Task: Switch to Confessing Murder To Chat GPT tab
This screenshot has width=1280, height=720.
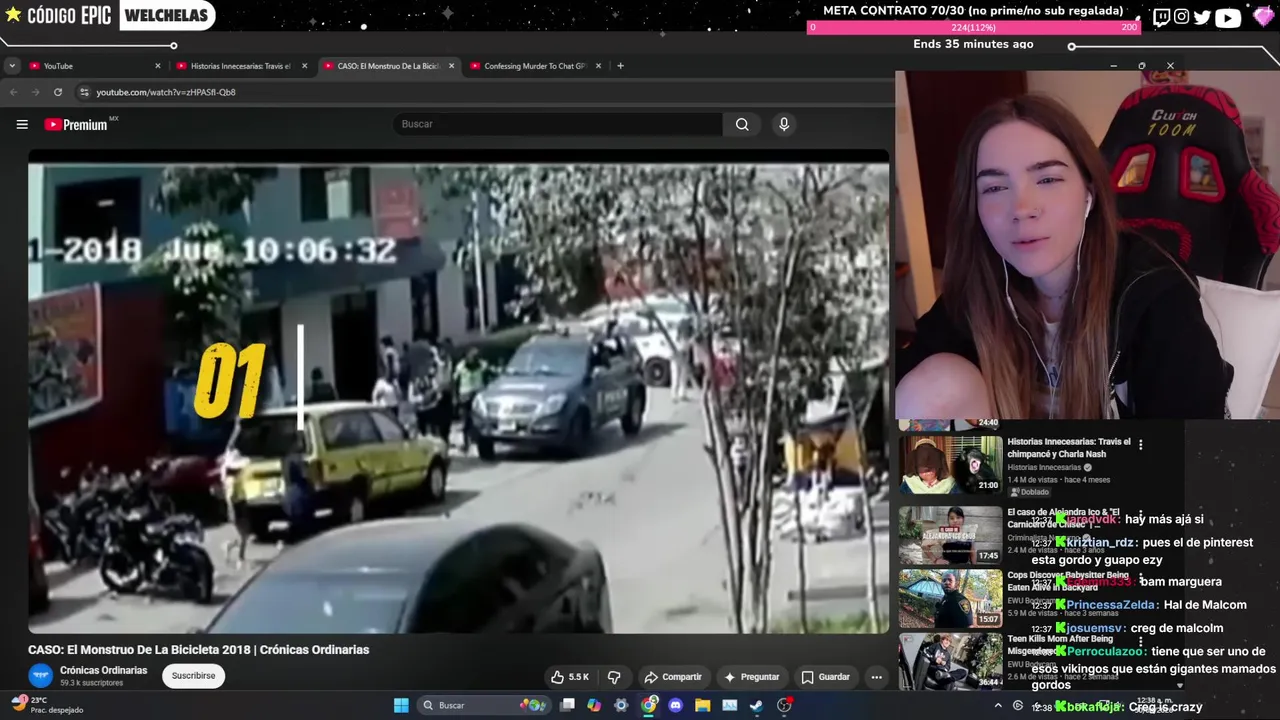Action: (x=535, y=66)
